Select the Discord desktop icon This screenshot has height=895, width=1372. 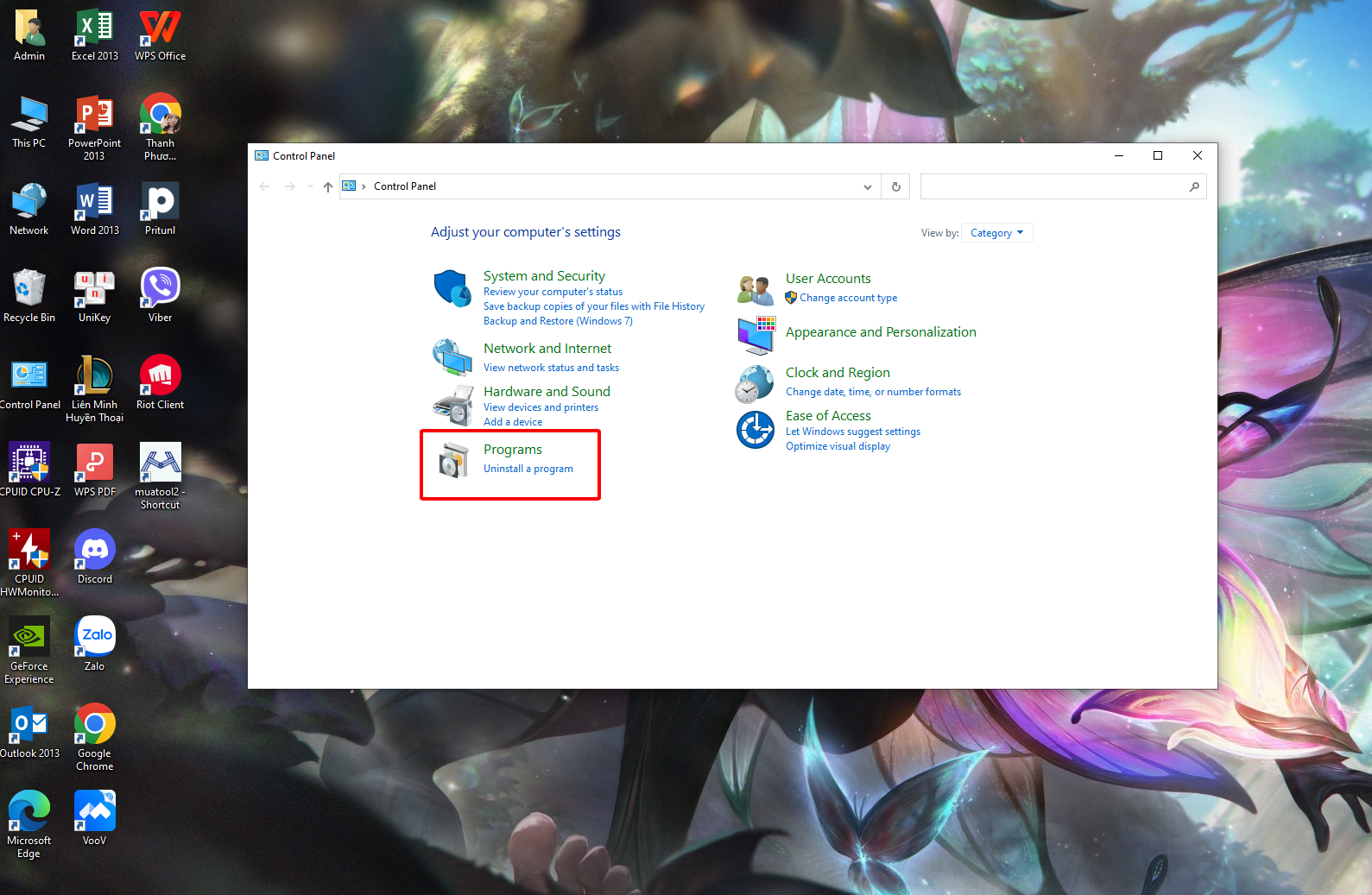coord(95,558)
